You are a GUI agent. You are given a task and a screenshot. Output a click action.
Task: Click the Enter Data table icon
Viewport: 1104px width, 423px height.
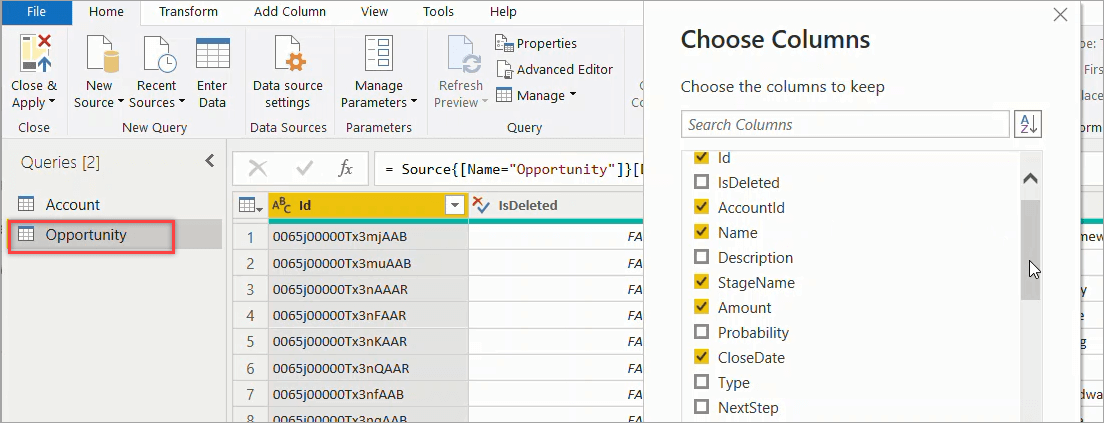pos(213,53)
